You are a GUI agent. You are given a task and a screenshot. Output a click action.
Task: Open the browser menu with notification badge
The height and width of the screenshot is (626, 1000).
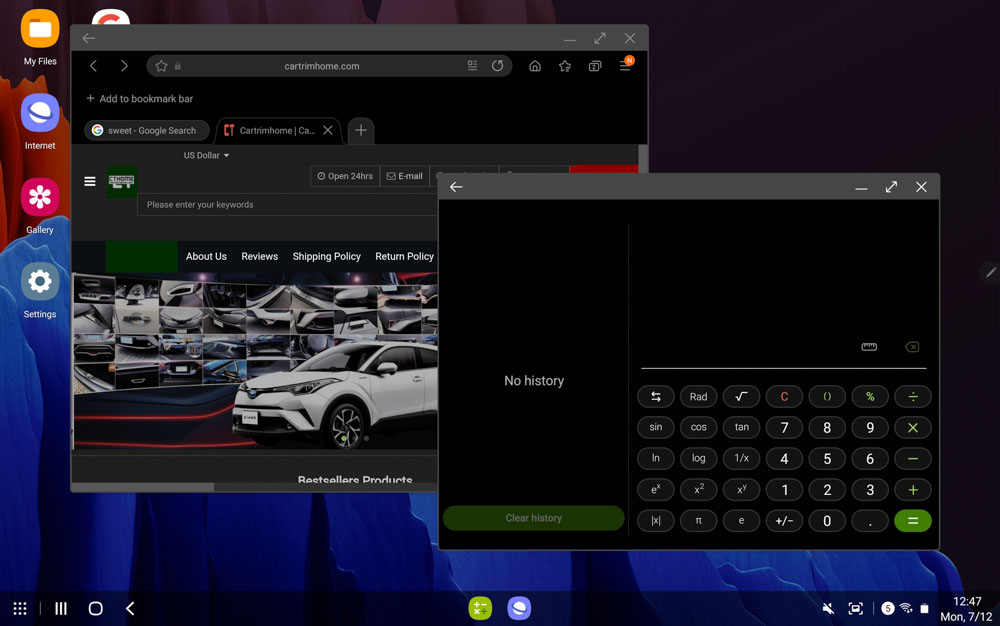point(625,66)
